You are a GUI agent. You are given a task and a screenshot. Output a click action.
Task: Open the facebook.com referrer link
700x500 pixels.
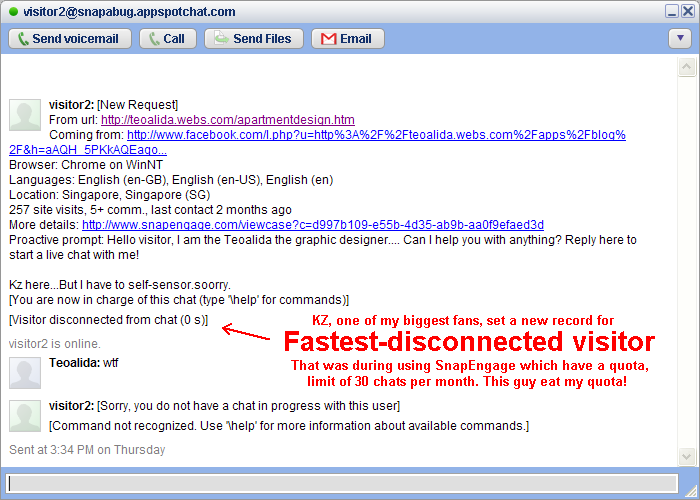(x=376, y=135)
